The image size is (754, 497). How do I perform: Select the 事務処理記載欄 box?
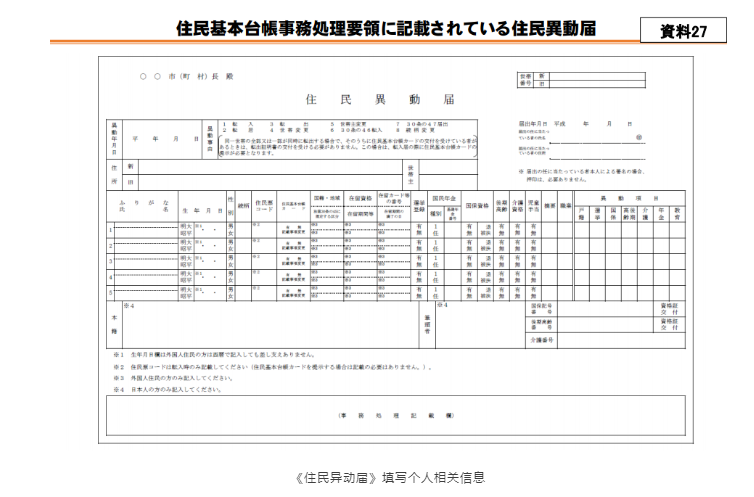[396, 414]
